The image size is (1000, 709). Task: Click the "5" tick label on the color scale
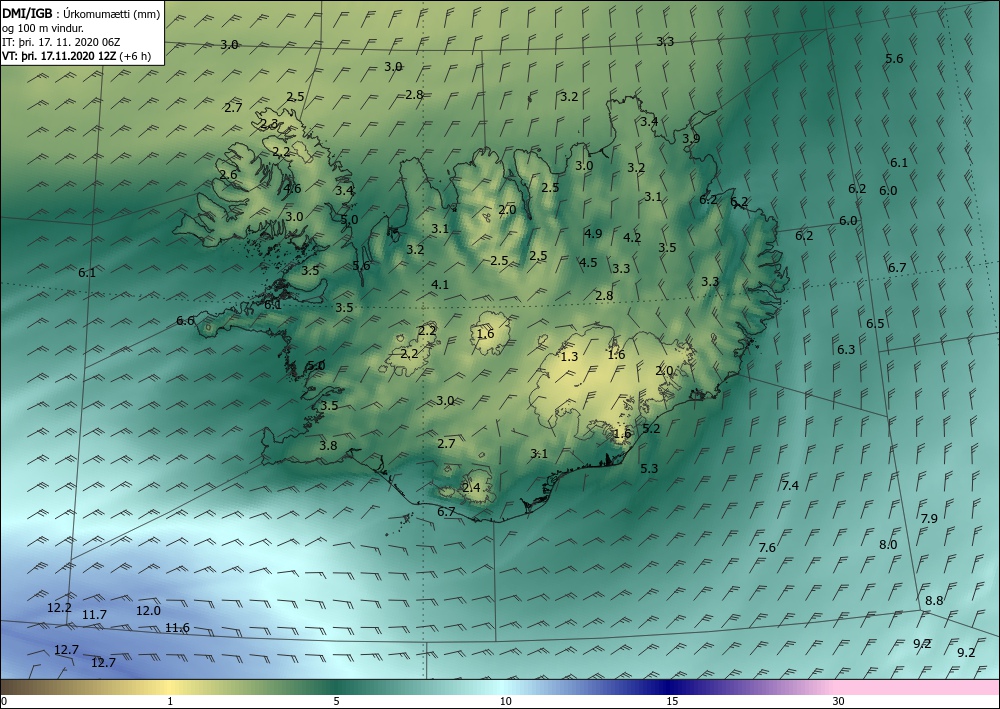point(336,701)
